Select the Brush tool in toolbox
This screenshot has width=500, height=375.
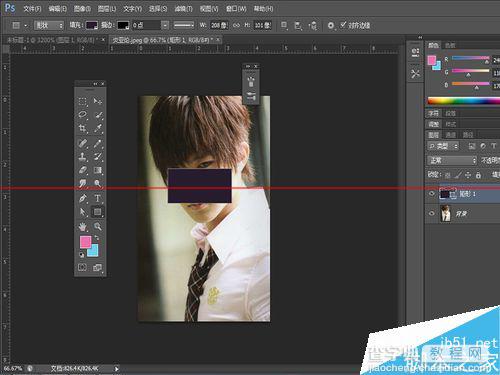click(x=97, y=143)
